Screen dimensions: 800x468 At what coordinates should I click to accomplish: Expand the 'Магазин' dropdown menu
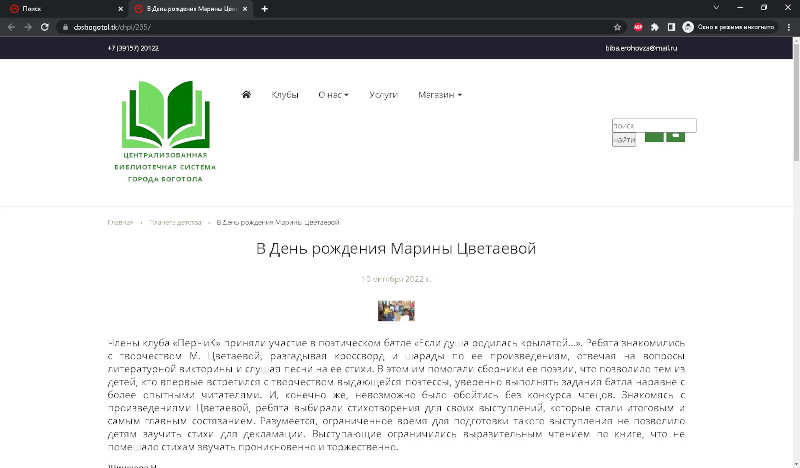pyautogui.click(x=440, y=95)
